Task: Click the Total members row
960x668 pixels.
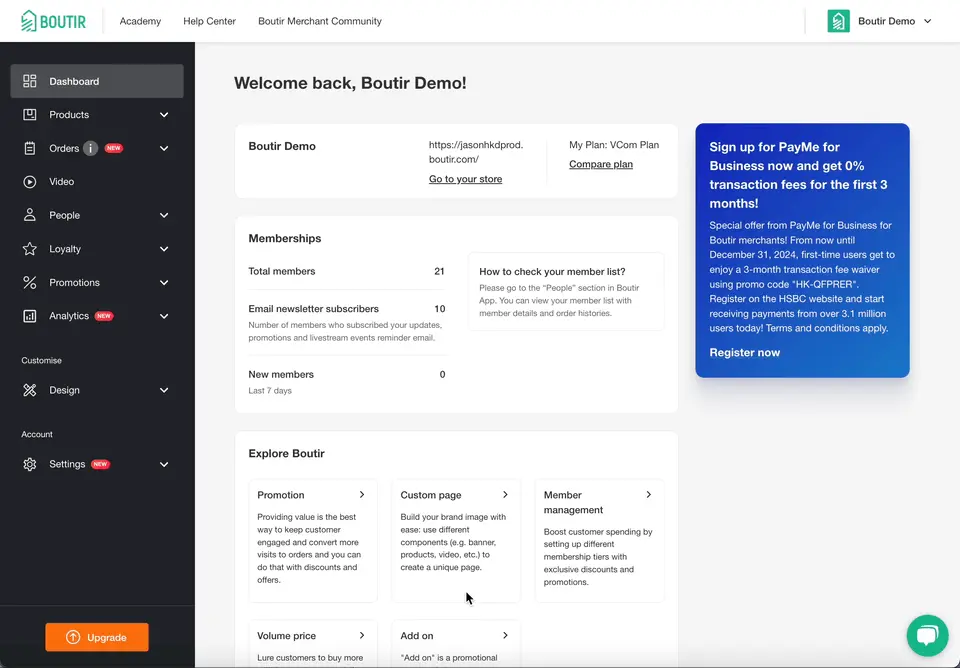Action: point(347,271)
